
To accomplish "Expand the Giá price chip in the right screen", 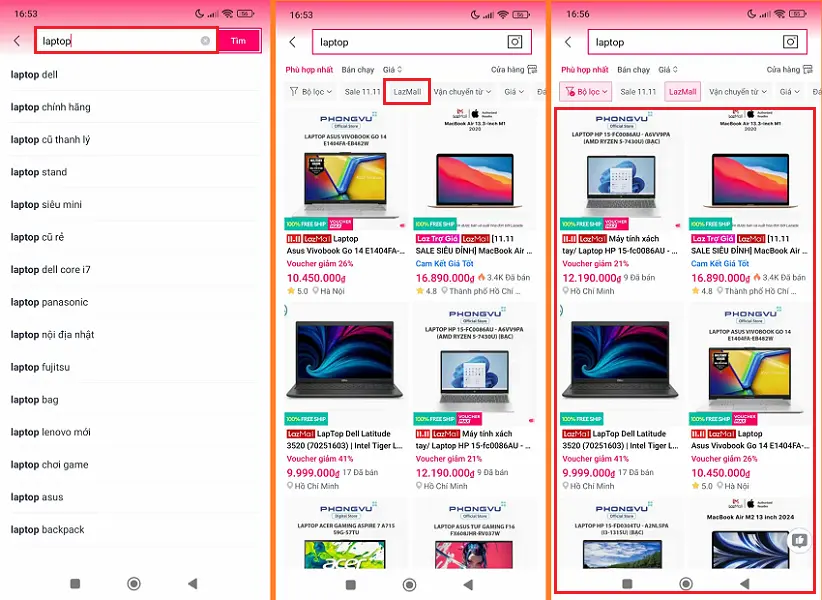I will tap(789, 92).
